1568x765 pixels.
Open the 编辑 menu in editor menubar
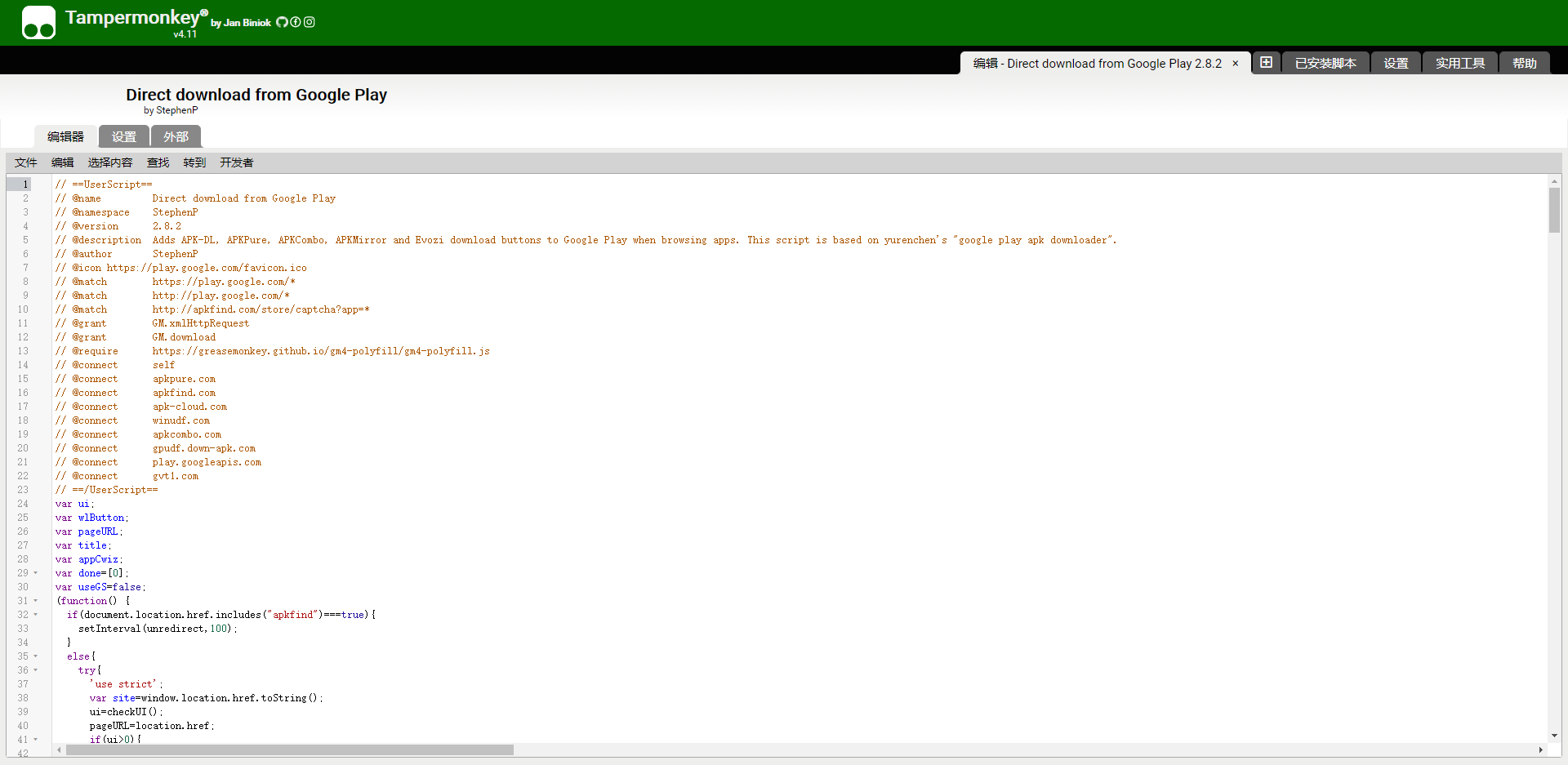pos(63,162)
